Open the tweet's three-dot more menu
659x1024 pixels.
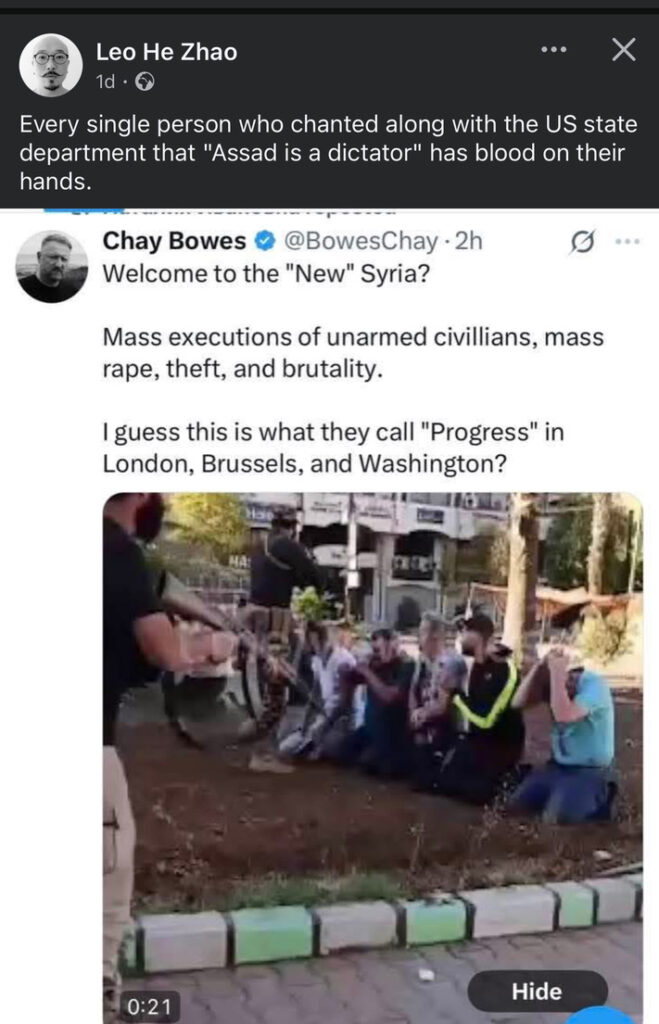point(628,241)
